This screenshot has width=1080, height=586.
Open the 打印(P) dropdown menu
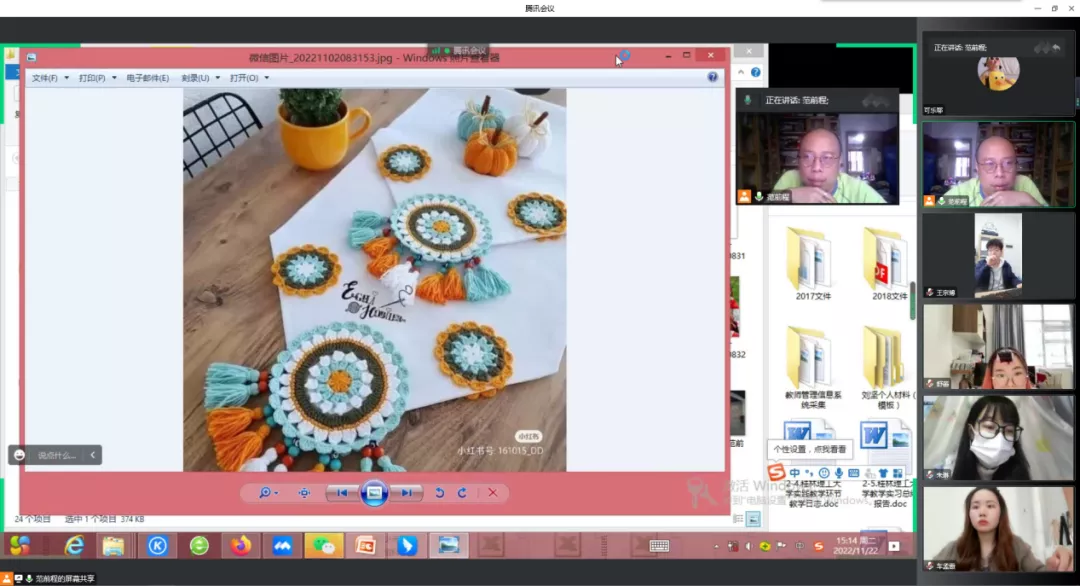(x=97, y=78)
